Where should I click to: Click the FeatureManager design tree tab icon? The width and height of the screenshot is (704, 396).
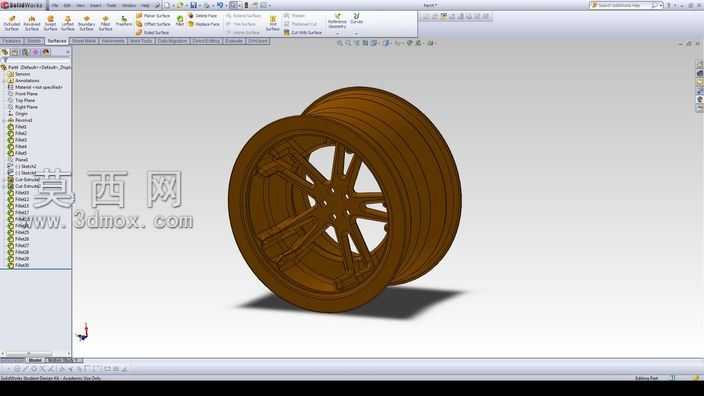(x=5, y=52)
